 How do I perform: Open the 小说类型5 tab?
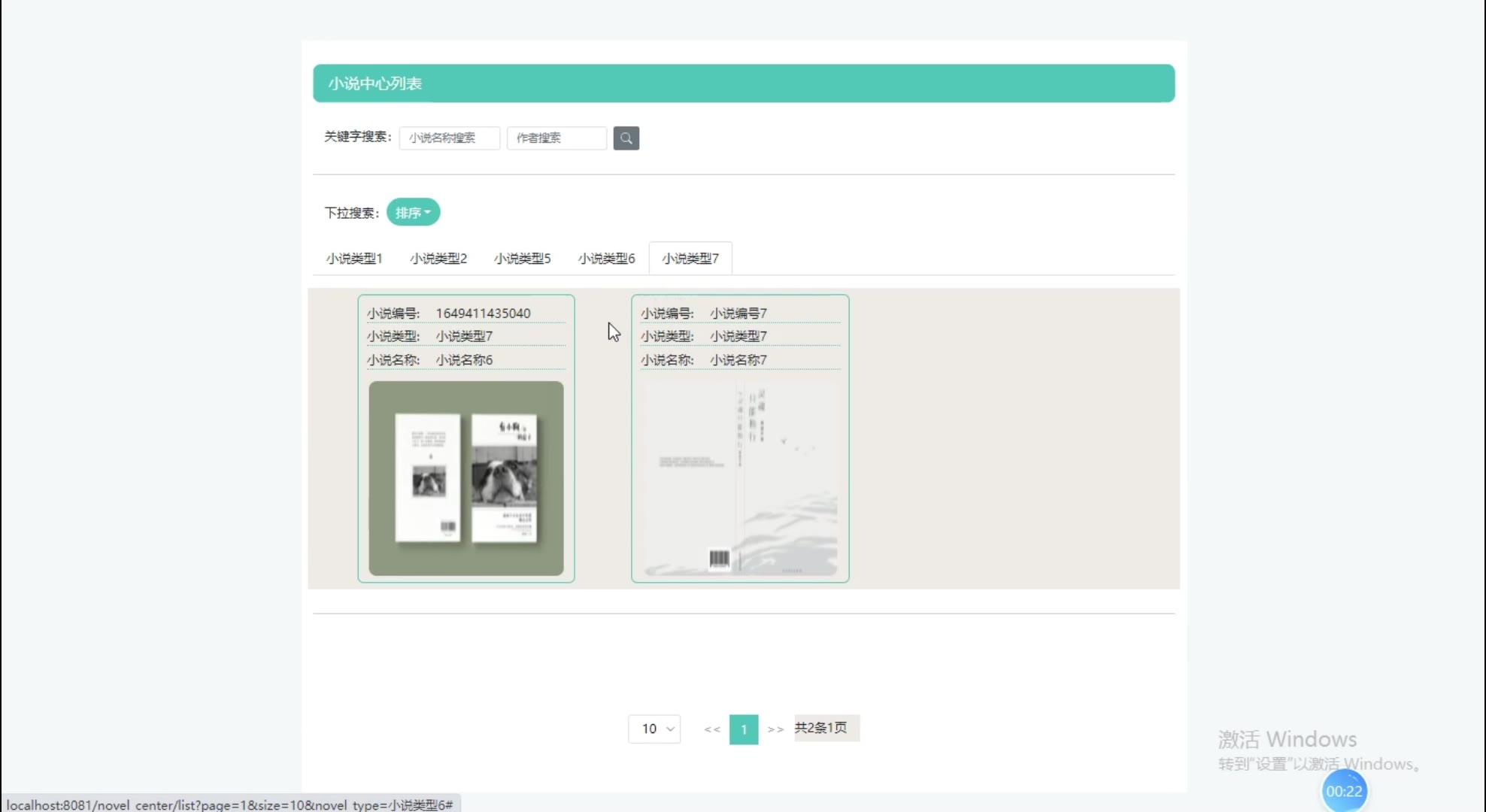[x=522, y=259]
